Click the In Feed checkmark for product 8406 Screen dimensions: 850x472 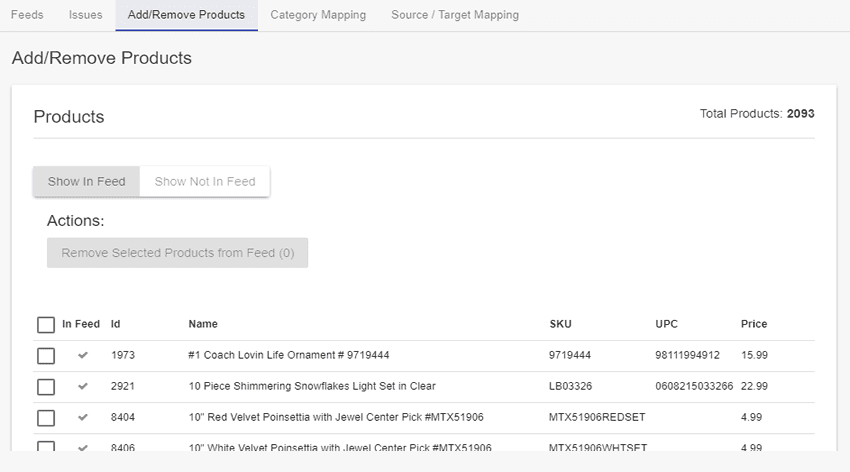[x=82, y=448]
